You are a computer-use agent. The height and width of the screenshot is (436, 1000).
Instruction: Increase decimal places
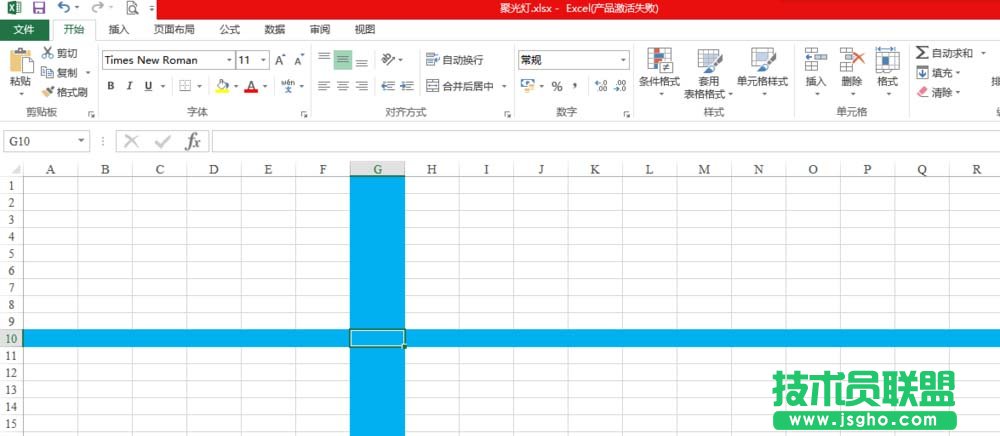coord(601,86)
